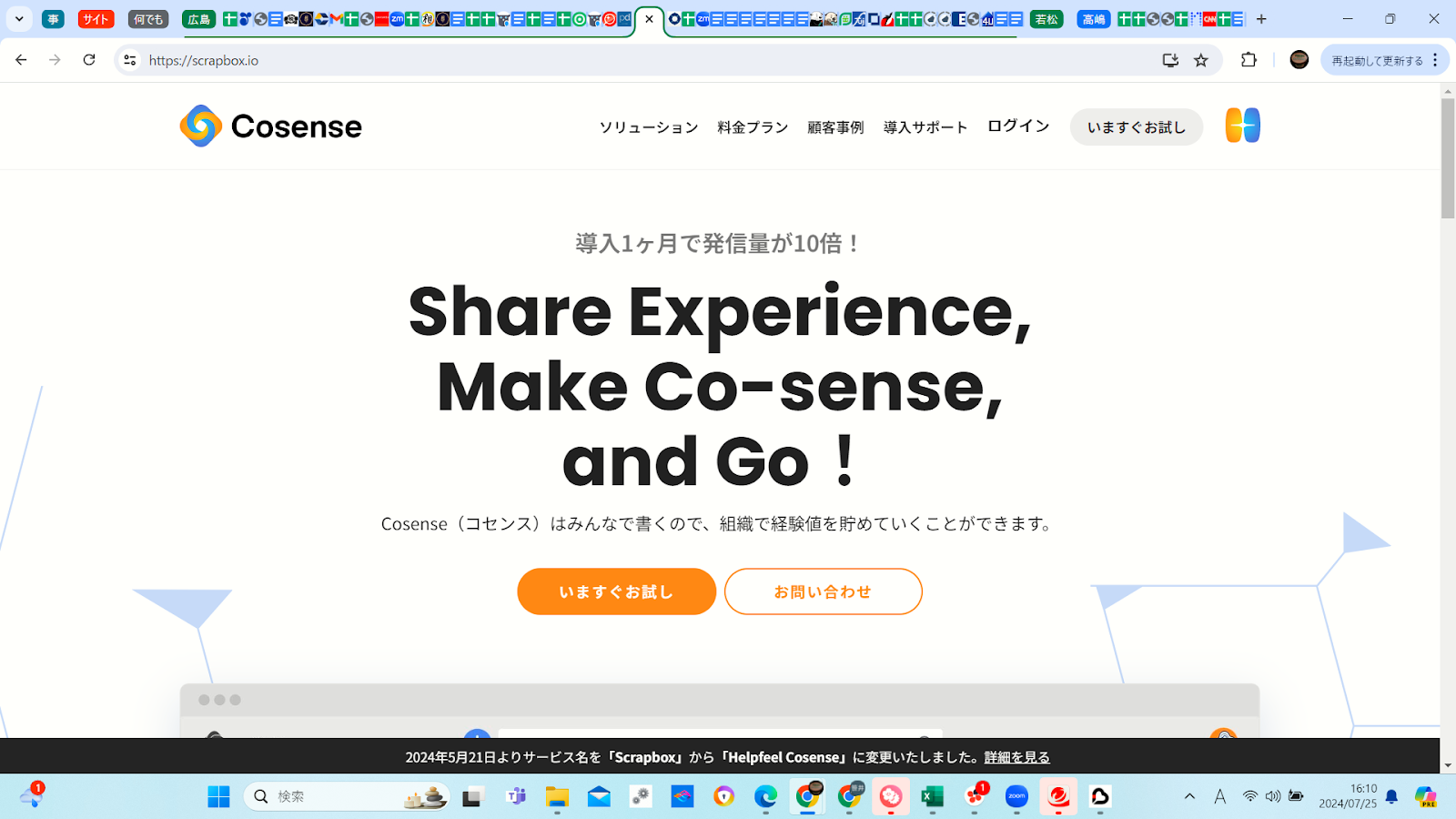The image size is (1456, 819).
Task: Toggle the grey '何でも' tab group
Action: coord(148,19)
